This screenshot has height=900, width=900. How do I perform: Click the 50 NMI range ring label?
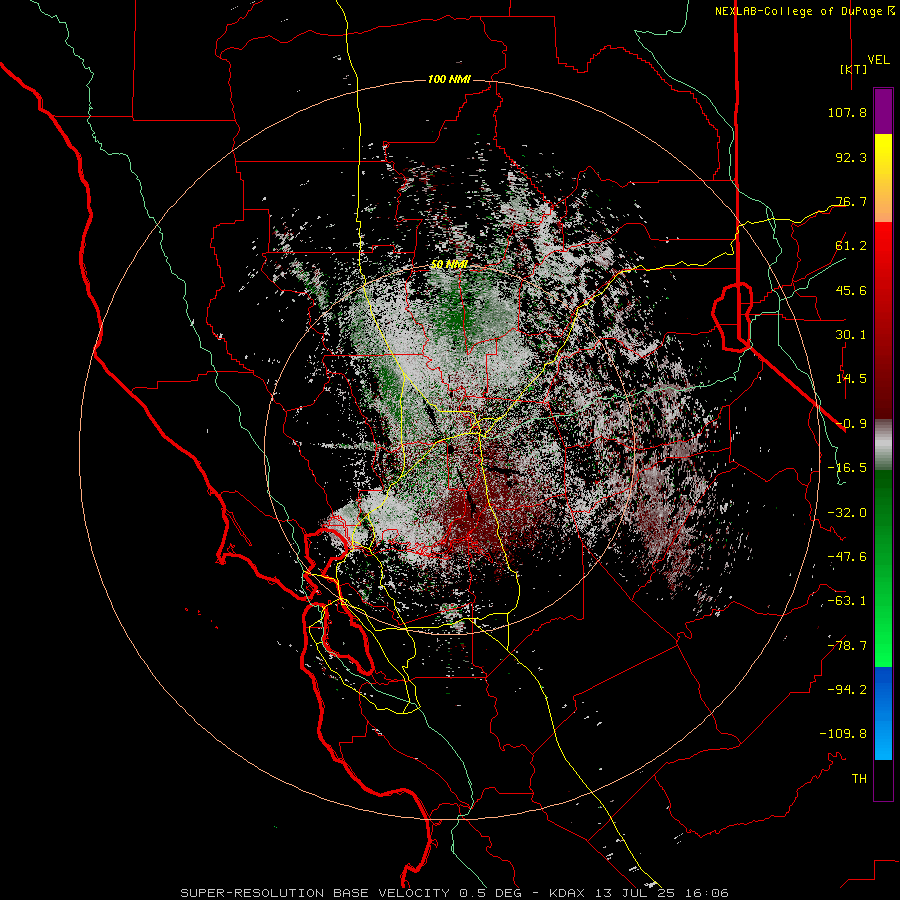point(449,264)
